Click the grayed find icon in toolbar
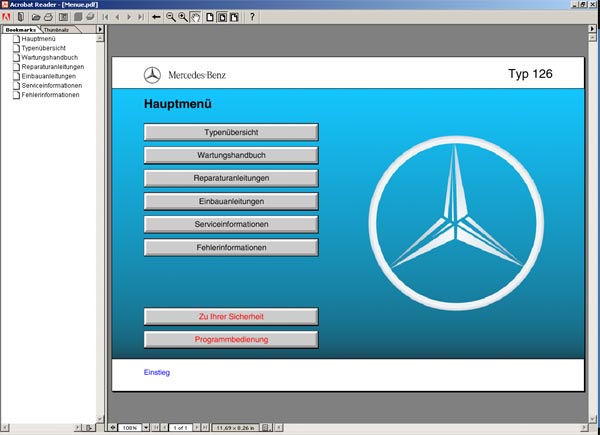This screenshot has width=600, height=435. pyautogui.click(x=78, y=17)
